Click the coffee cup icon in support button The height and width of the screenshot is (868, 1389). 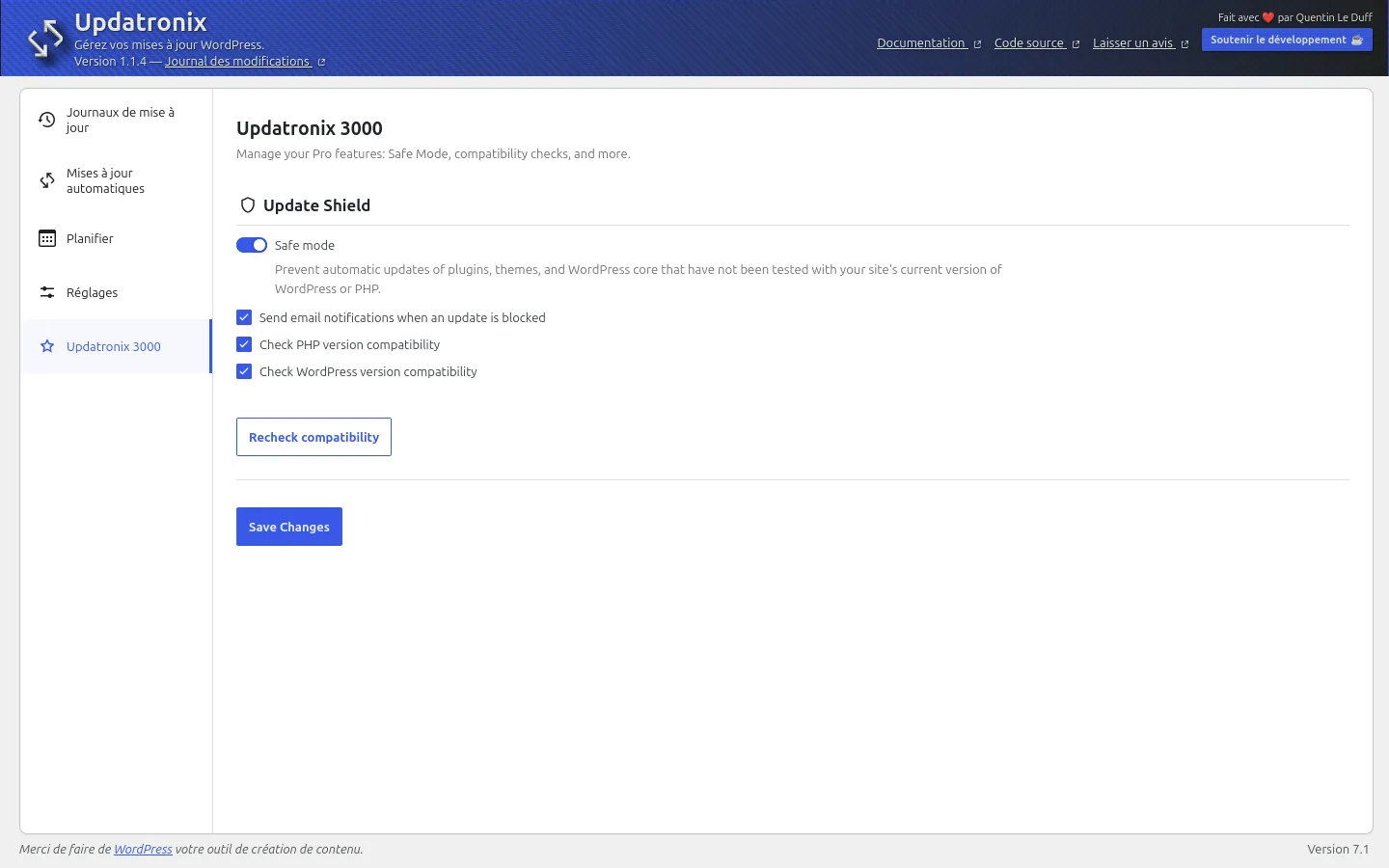pos(1357,40)
